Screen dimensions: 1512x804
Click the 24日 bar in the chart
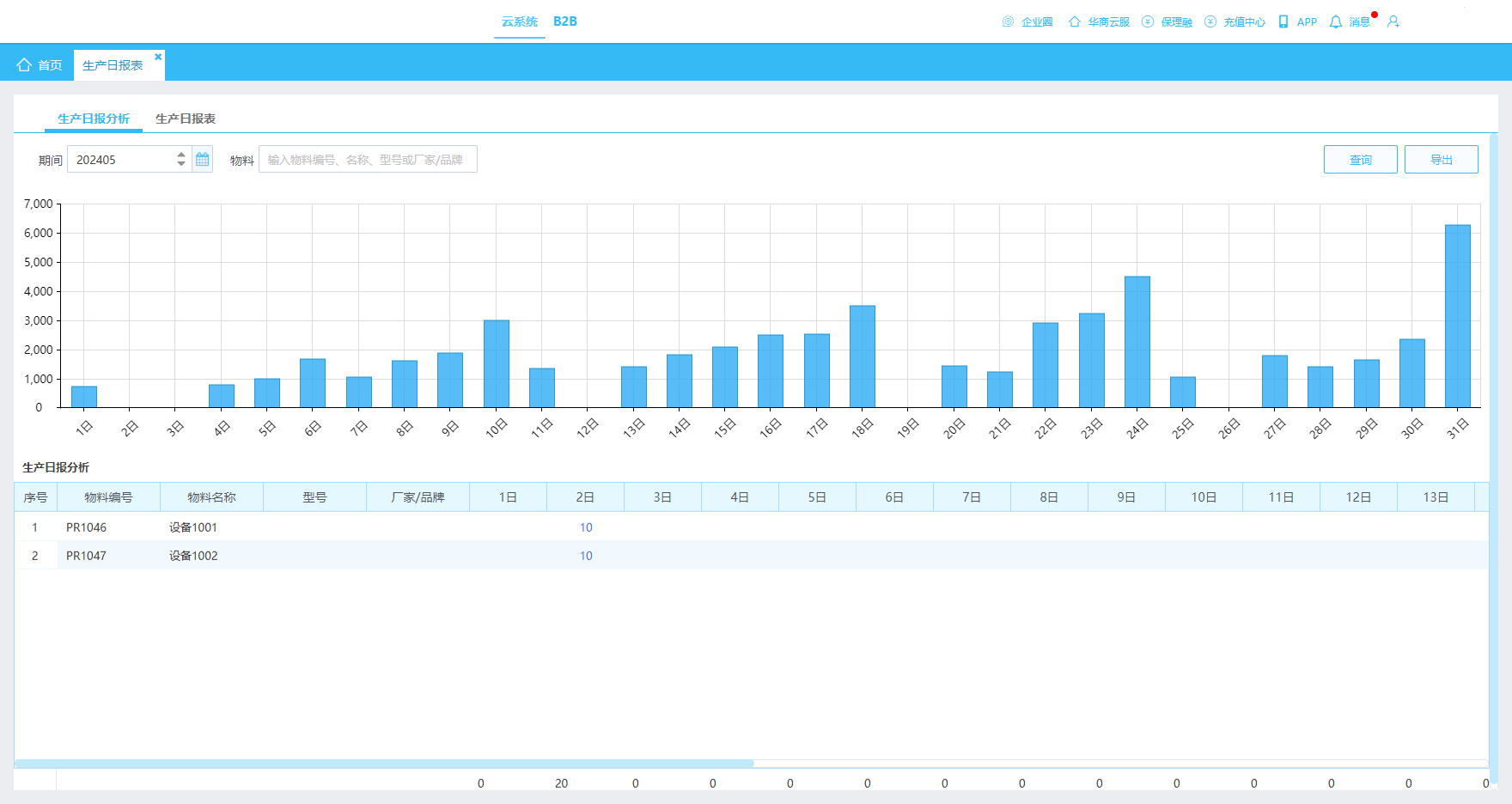(x=1137, y=342)
